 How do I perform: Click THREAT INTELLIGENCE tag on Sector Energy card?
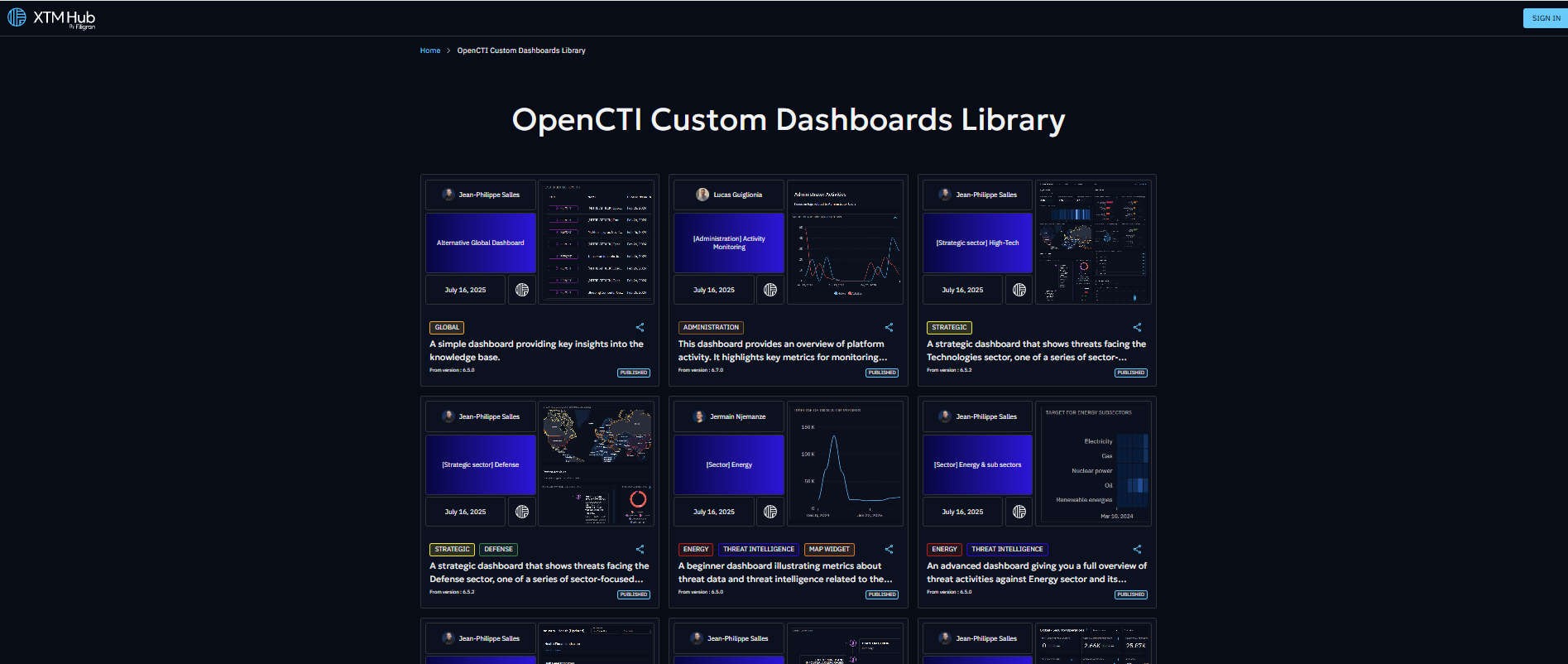point(759,549)
